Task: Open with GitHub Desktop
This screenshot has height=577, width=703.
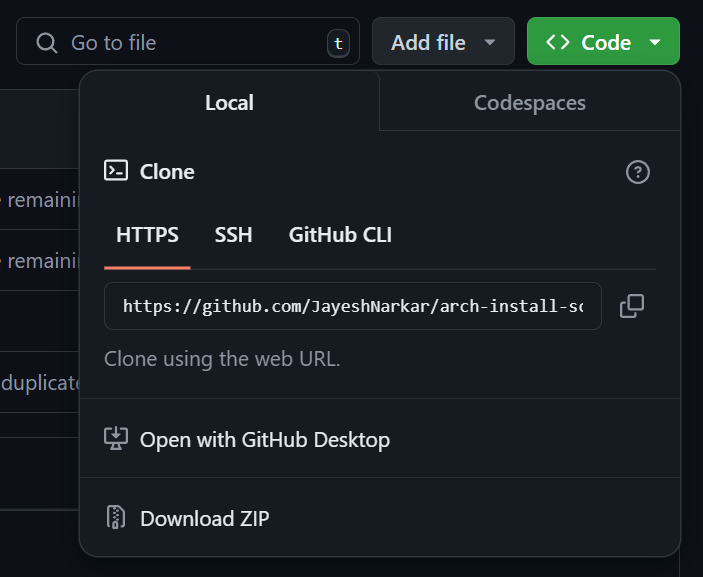Action: pyautogui.click(x=380, y=439)
